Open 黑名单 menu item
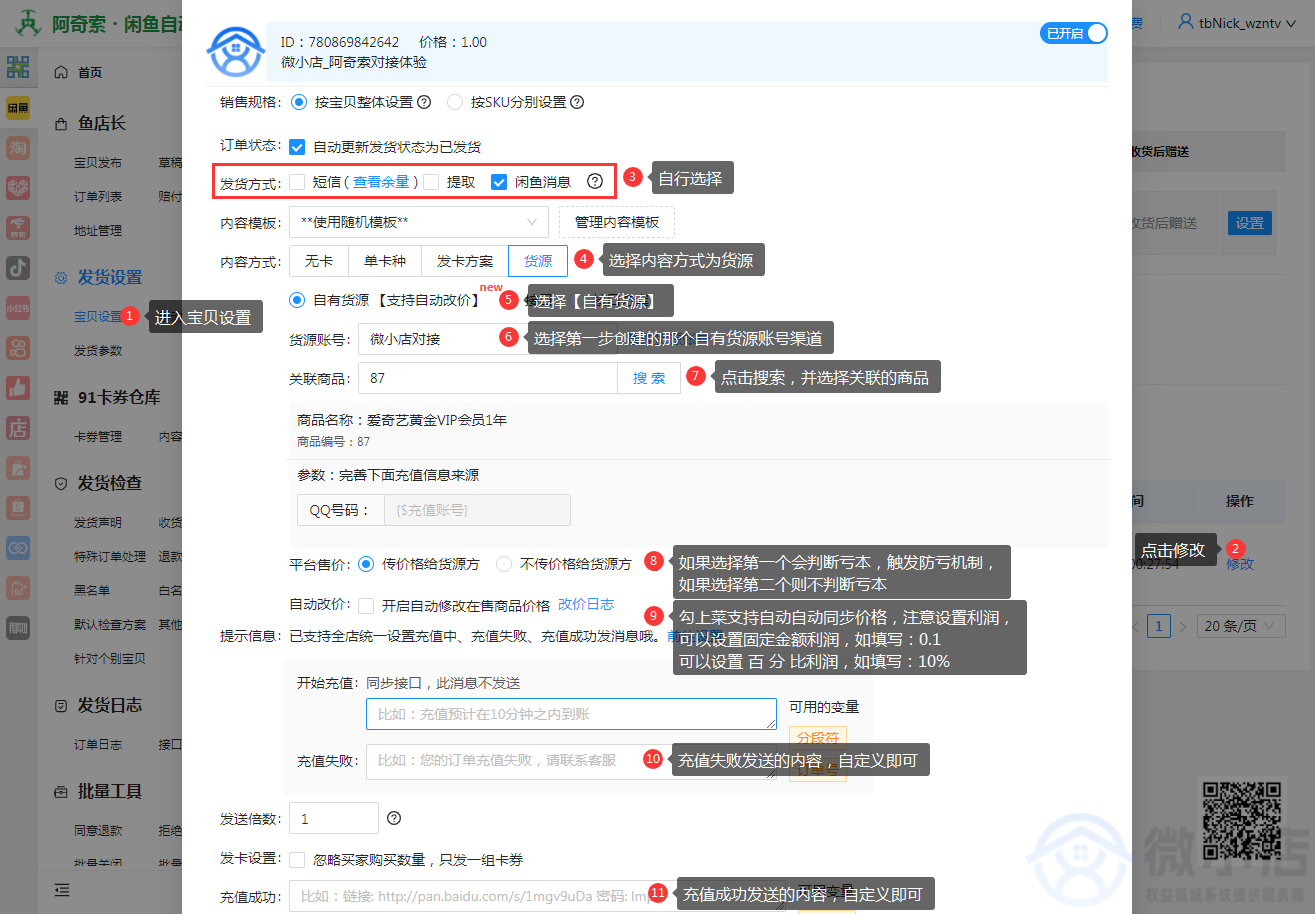Screen dimensions: 1315x914 [92, 591]
